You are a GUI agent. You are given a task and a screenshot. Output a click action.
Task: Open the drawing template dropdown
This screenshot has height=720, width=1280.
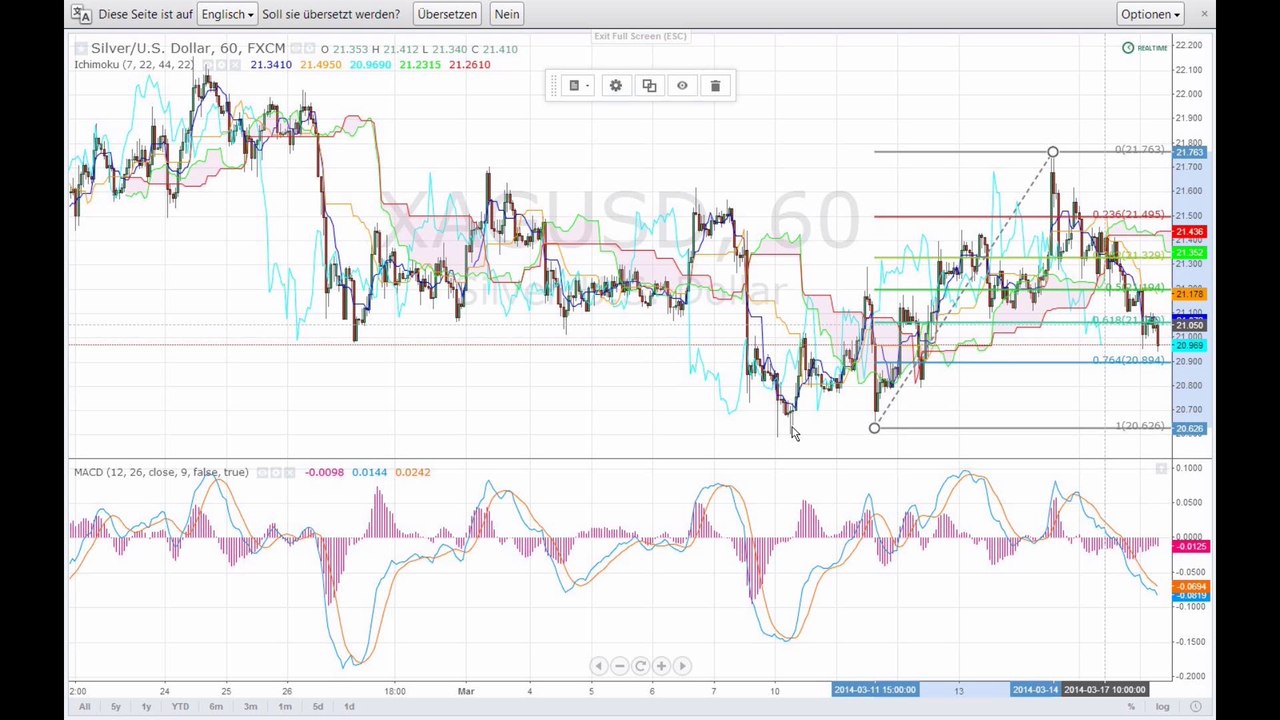(x=580, y=86)
